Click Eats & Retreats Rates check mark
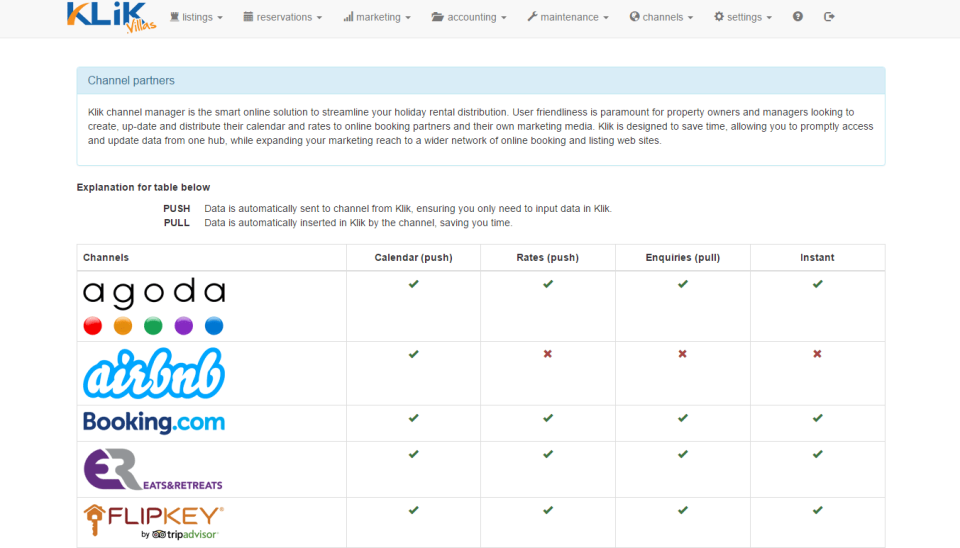The image size is (960, 548). 548,454
